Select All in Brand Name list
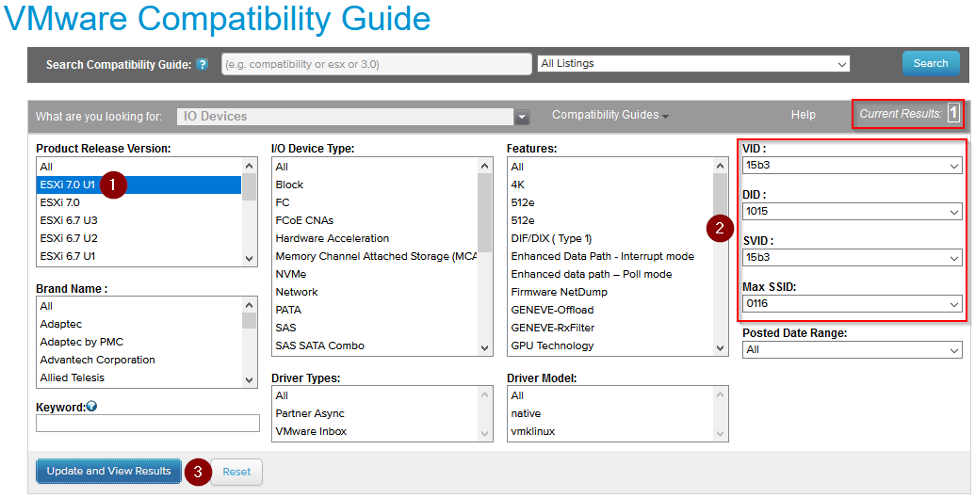Viewport: 977px width, 499px height. pos(139,307)
